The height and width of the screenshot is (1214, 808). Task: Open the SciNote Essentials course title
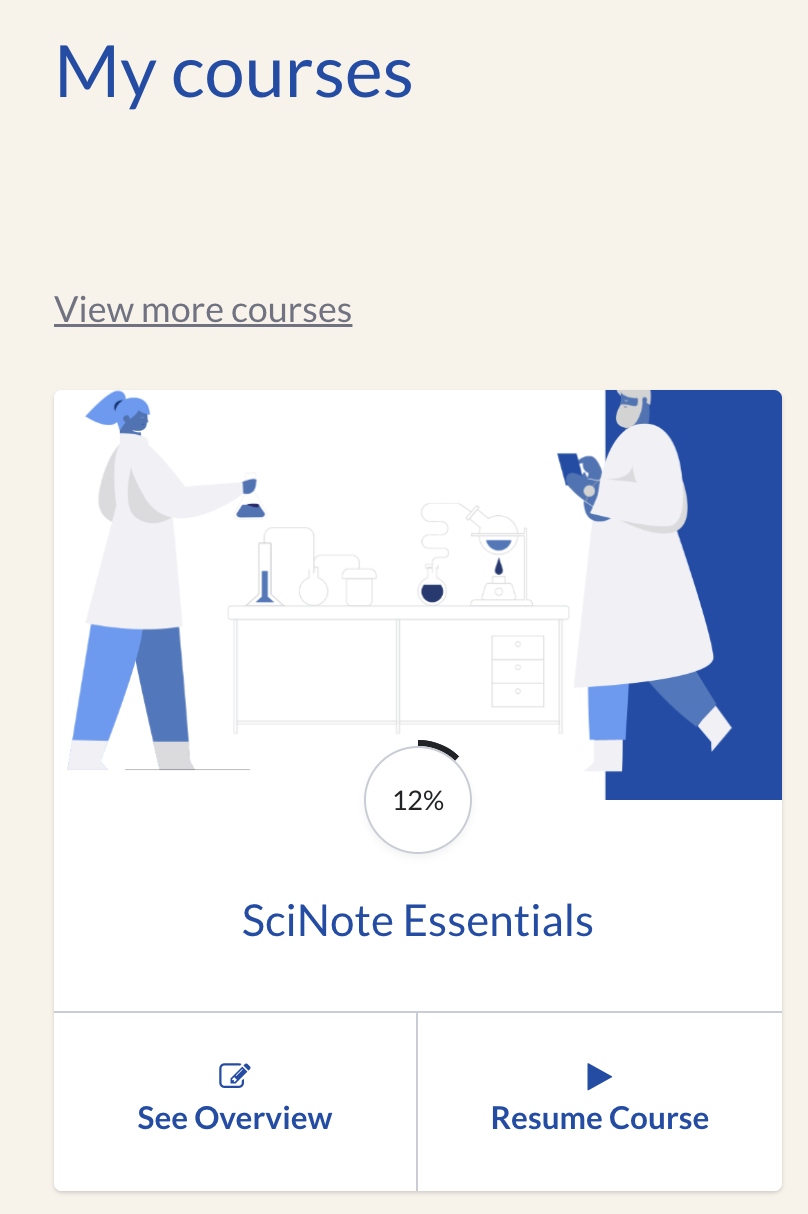pyautogui.click(x=418, y=920)
